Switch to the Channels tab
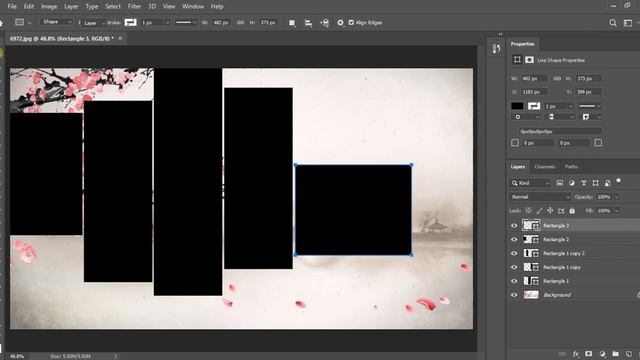The height and width of the screenshot is (360, 640). coord(544,167)
